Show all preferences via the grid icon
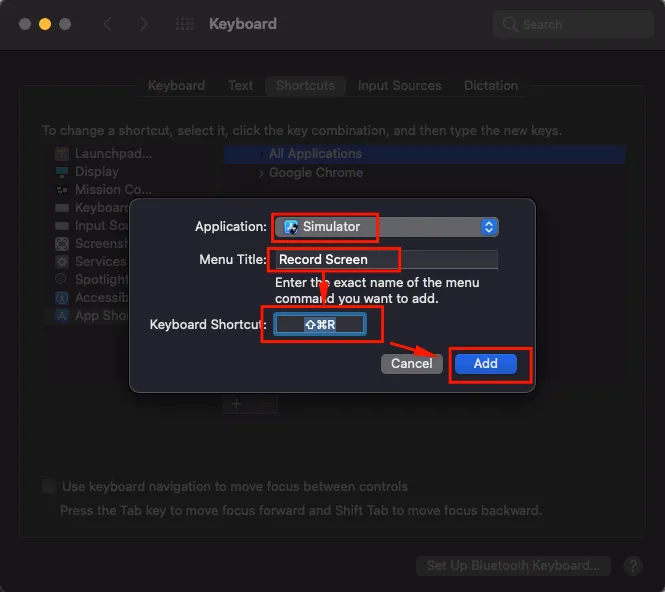Screen dimensions: 665x592 click(185, 24)
